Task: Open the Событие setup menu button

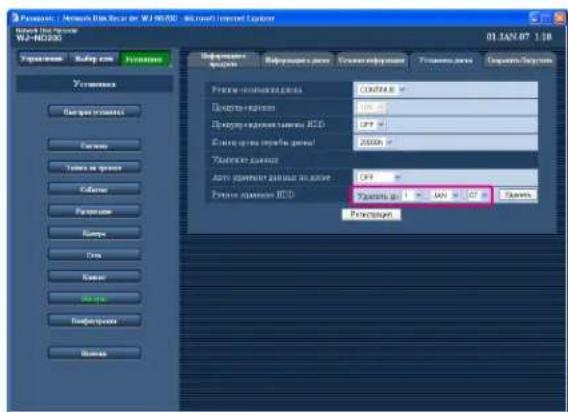Action: click(x=94, y=190)
